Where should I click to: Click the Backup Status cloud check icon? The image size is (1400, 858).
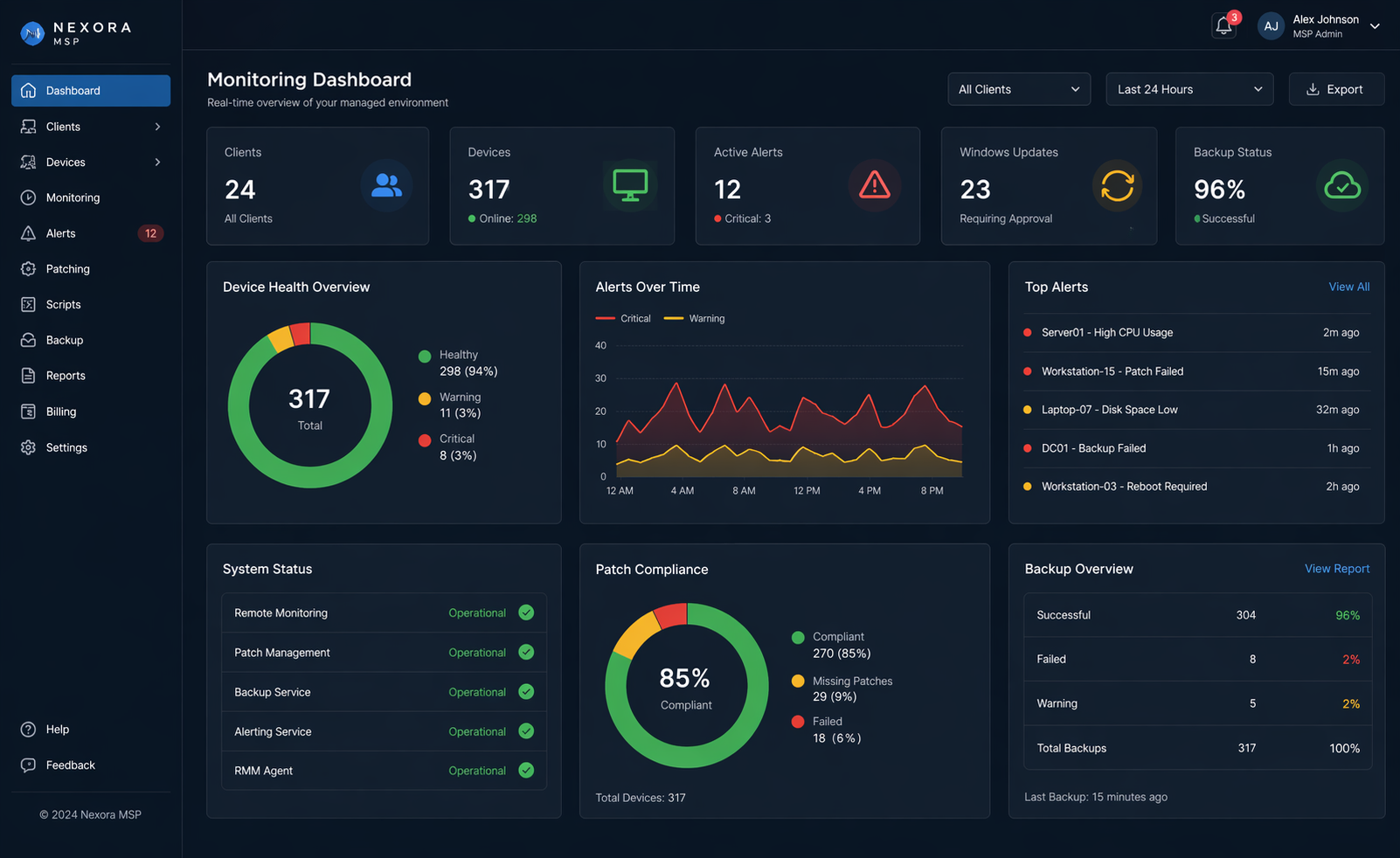pyautogui.click(x=1342, y=185)
